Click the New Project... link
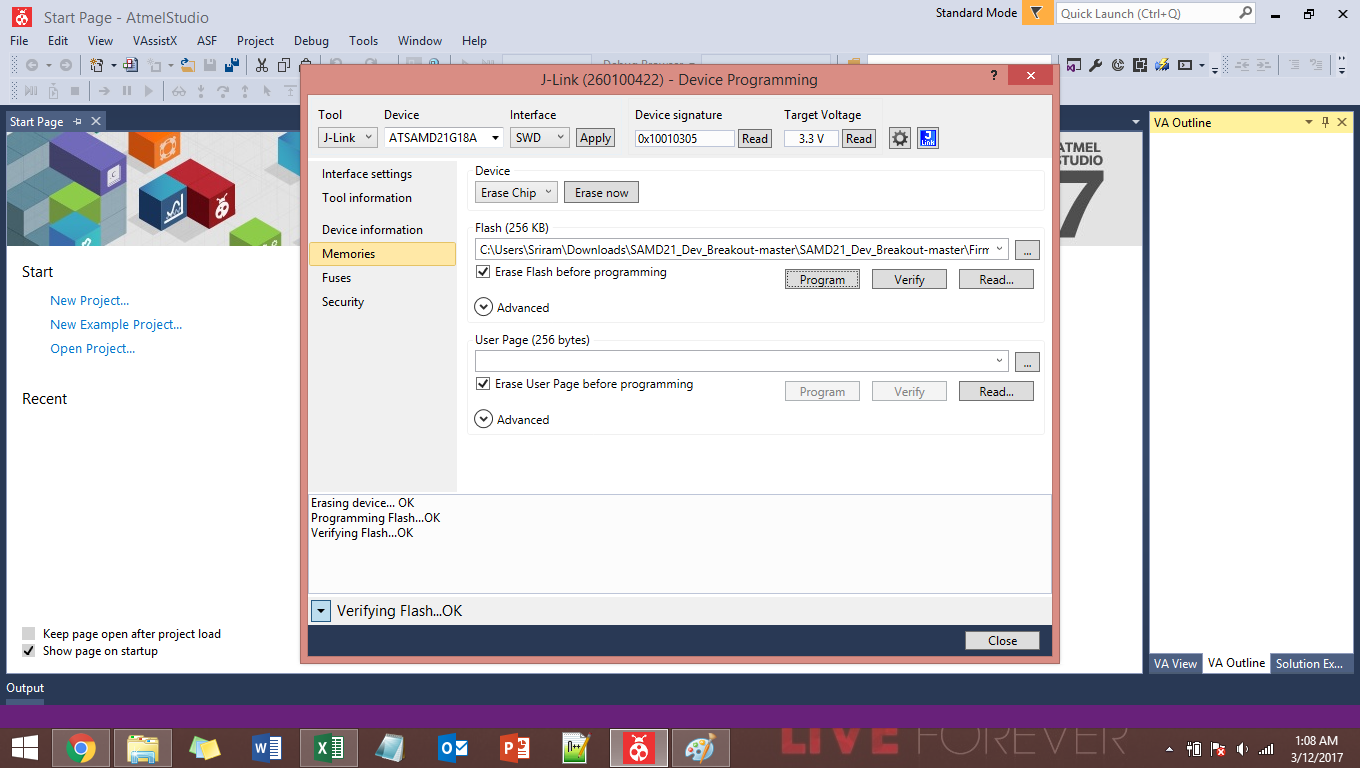The width and height of the screenshot is (1360, 768). [90, 300]
